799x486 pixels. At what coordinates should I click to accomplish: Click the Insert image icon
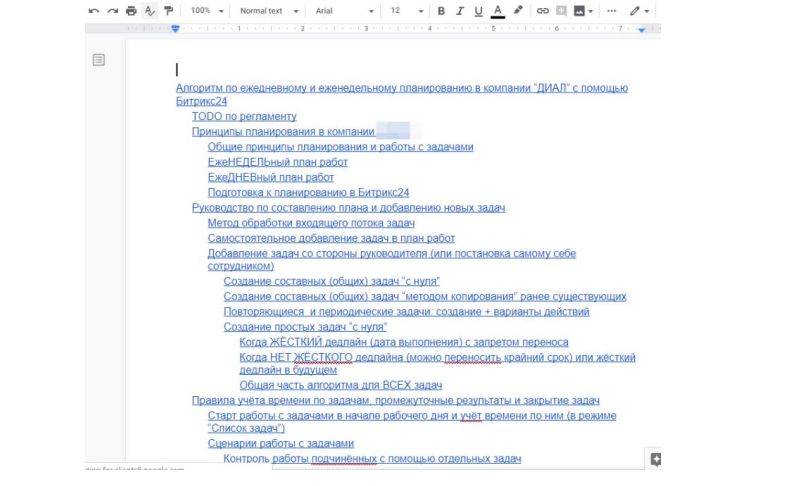click(579, 11)
